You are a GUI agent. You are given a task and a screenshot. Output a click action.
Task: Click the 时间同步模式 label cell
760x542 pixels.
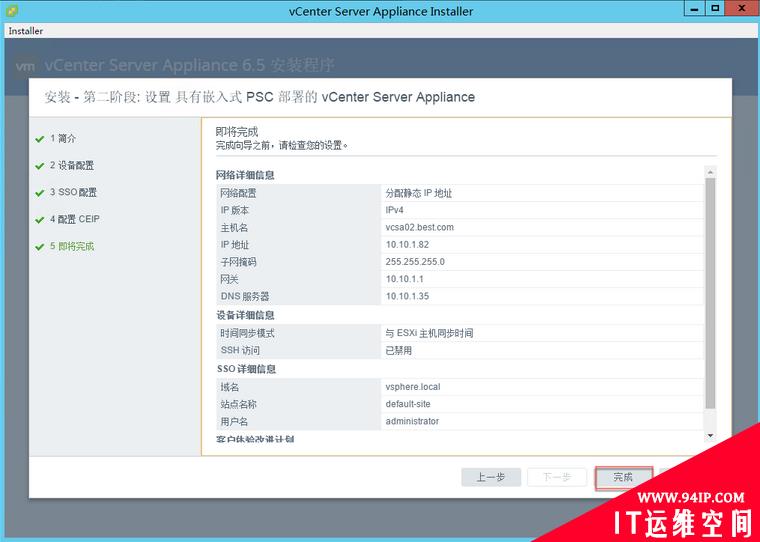pyautogui.click(x=299, y=334)
